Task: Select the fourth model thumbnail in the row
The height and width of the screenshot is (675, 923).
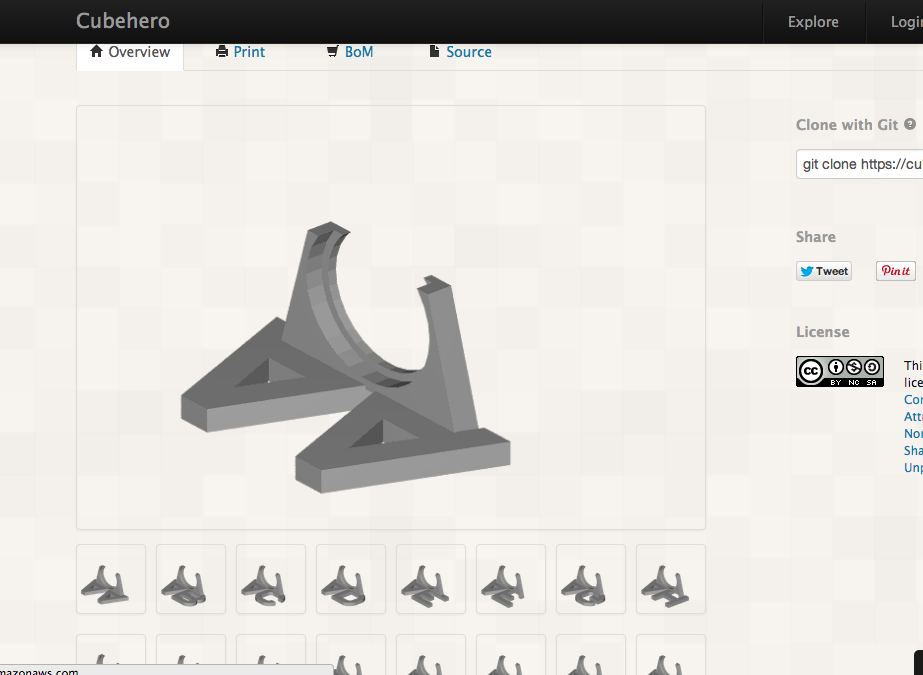Action: point(351,579)
